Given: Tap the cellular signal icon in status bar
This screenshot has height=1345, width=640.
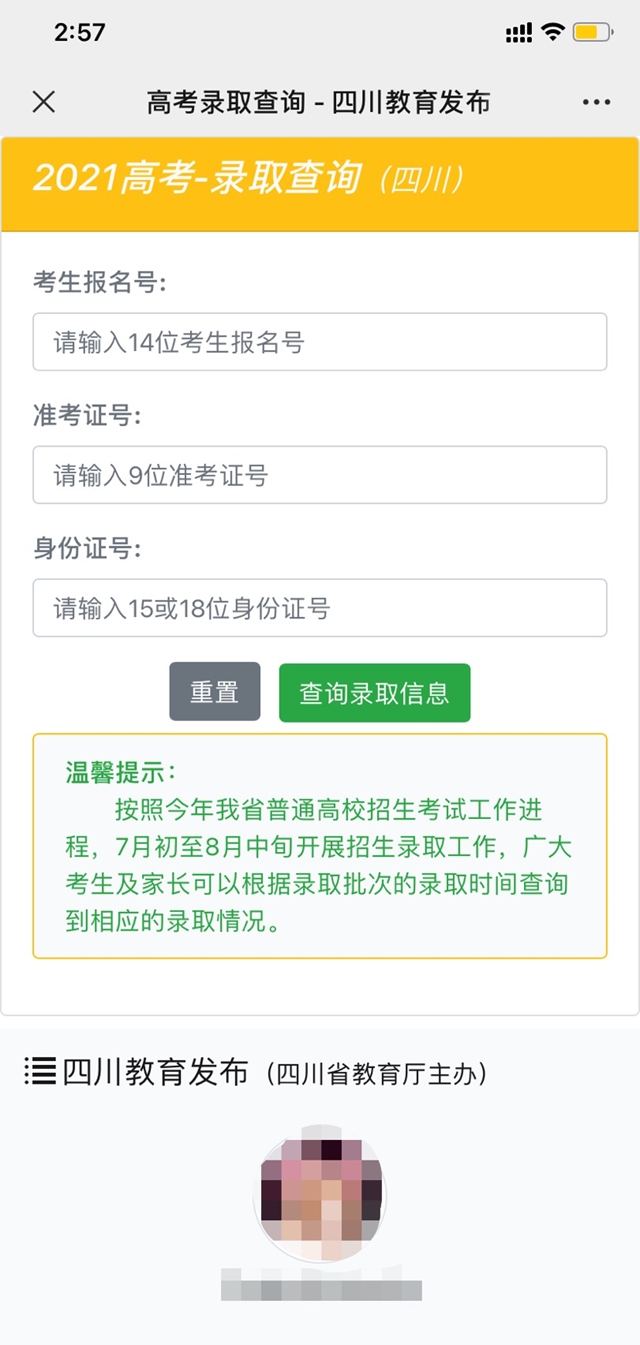Looking at the screenshot, I should [x=521, y=31].
